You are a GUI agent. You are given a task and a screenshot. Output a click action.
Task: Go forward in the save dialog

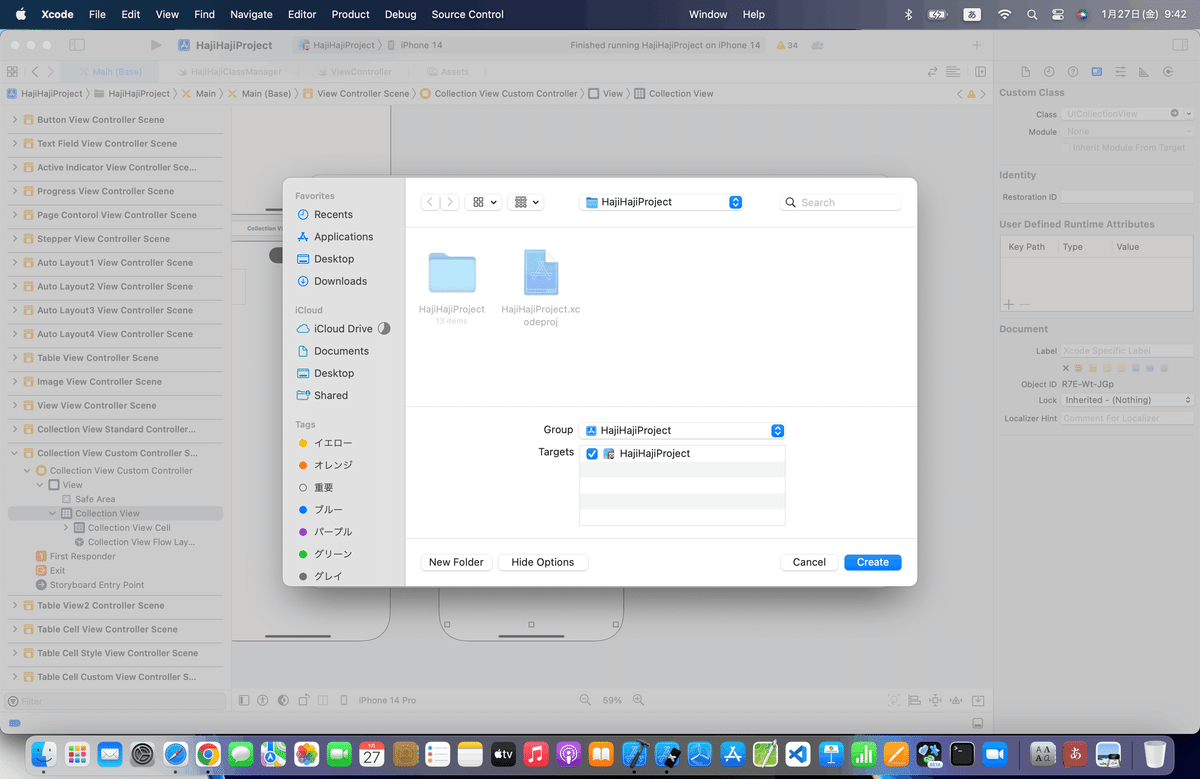(x=450, y=202)
